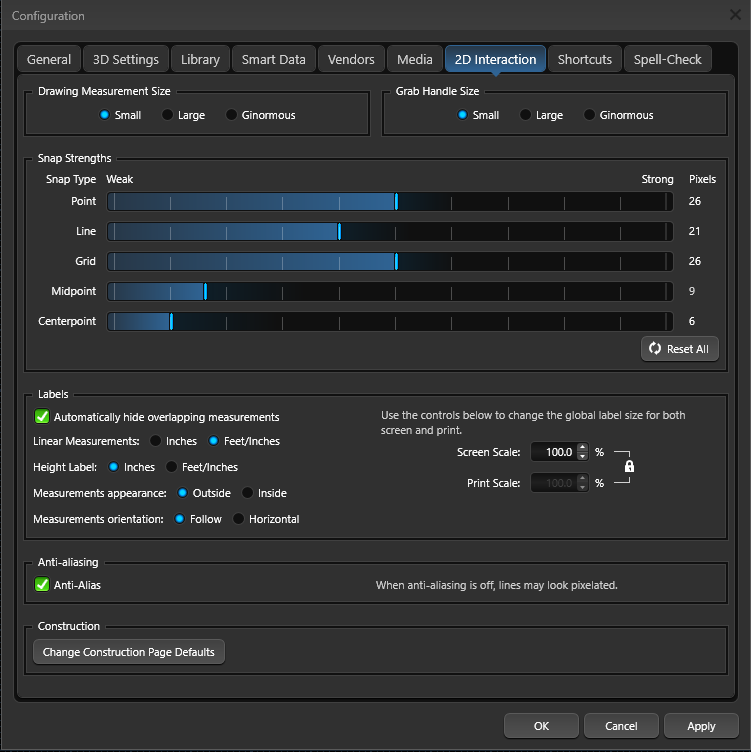This screenshot has height=752, width=751.
Task: Adjust the Centerpoint snap strength slider
Action: pyautogui.click(x=390, y=321)
